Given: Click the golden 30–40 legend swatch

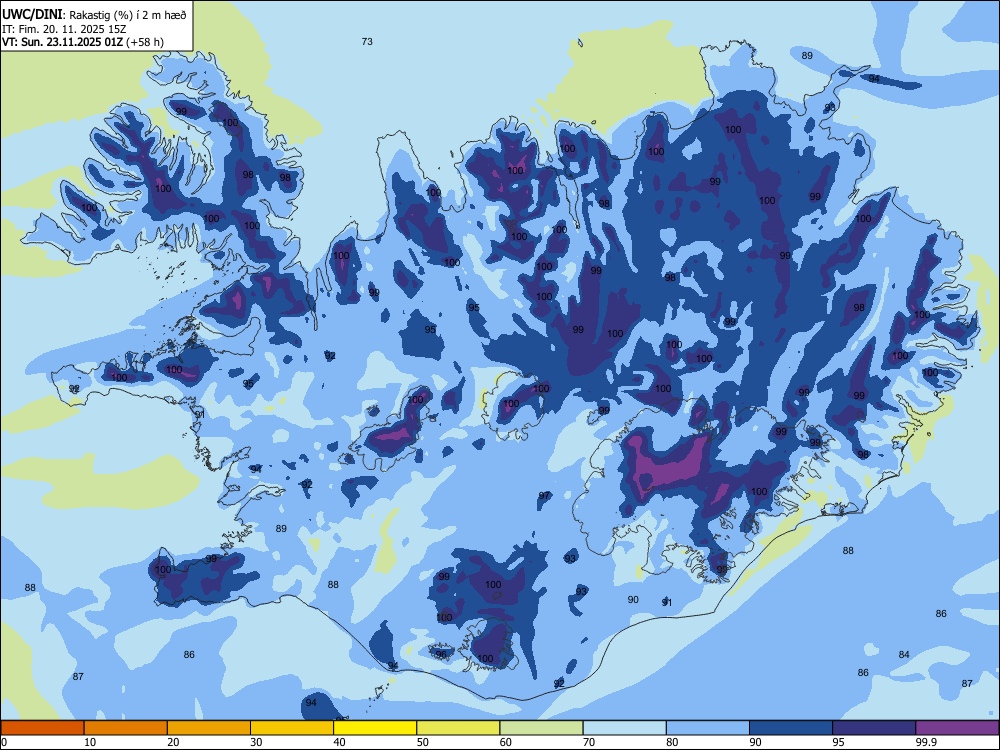Looking at the screenshot, I should click(x=291, y=728).
